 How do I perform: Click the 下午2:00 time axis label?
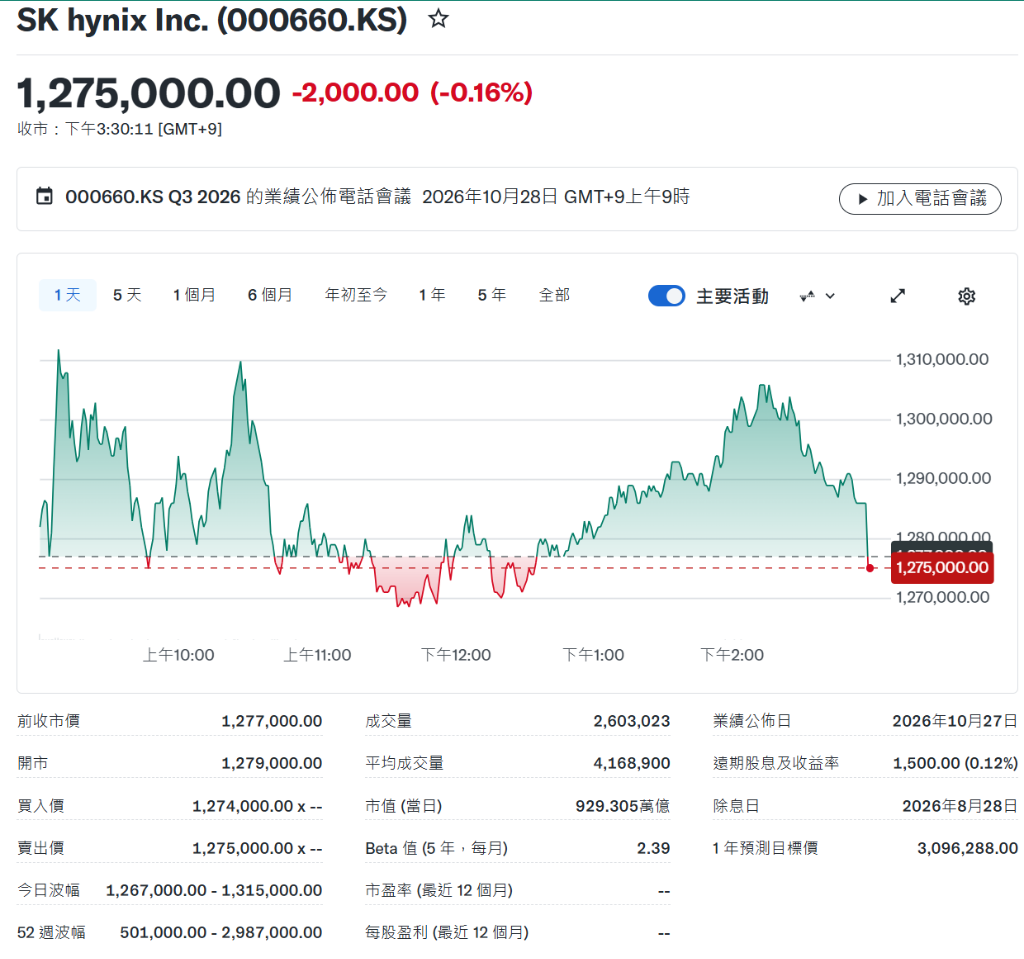click(731, 655)
